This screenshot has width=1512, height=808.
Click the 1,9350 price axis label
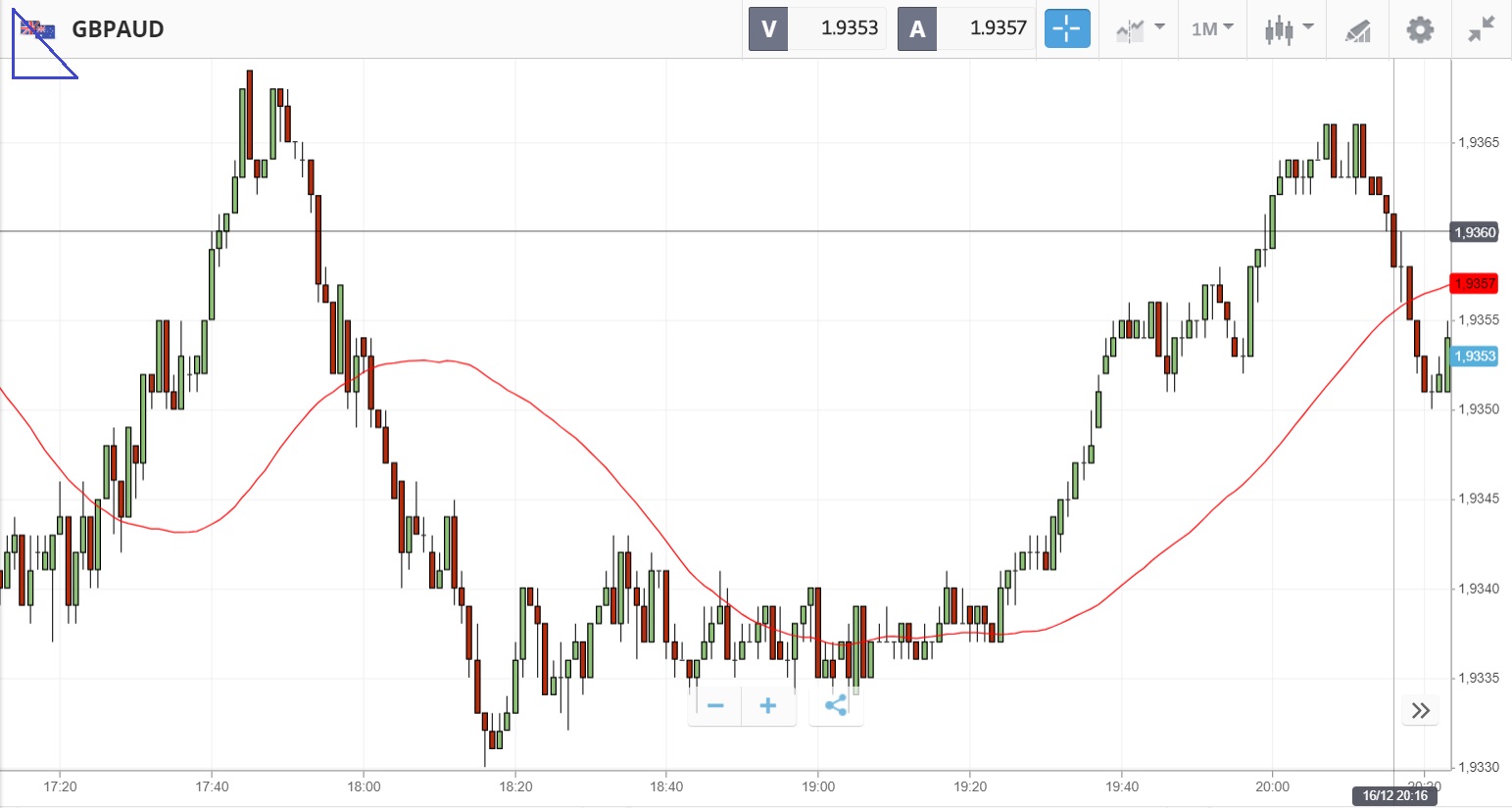(1479, 409)
